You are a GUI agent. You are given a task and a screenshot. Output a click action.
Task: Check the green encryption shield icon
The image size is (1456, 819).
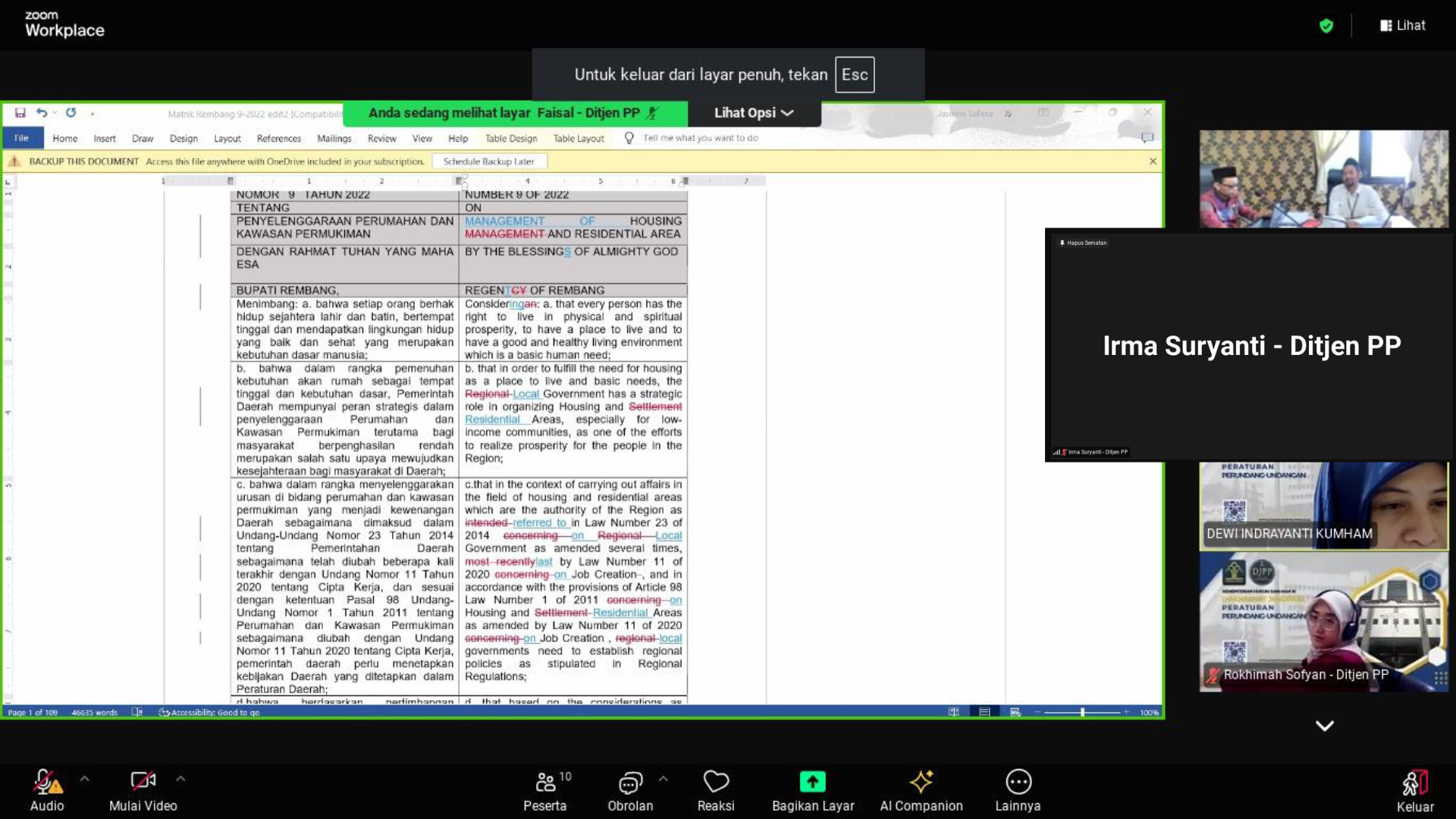point(1326,26)
